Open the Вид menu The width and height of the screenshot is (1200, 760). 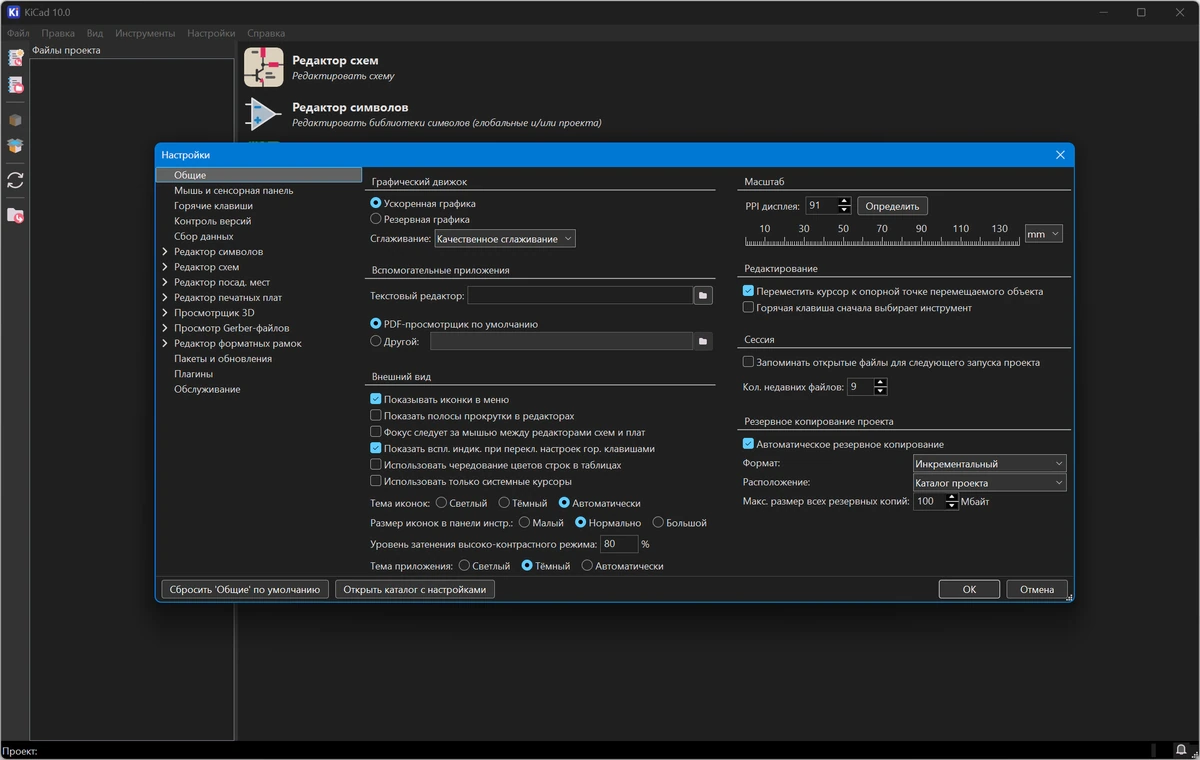pyautogui.click(x=95, y=33)
